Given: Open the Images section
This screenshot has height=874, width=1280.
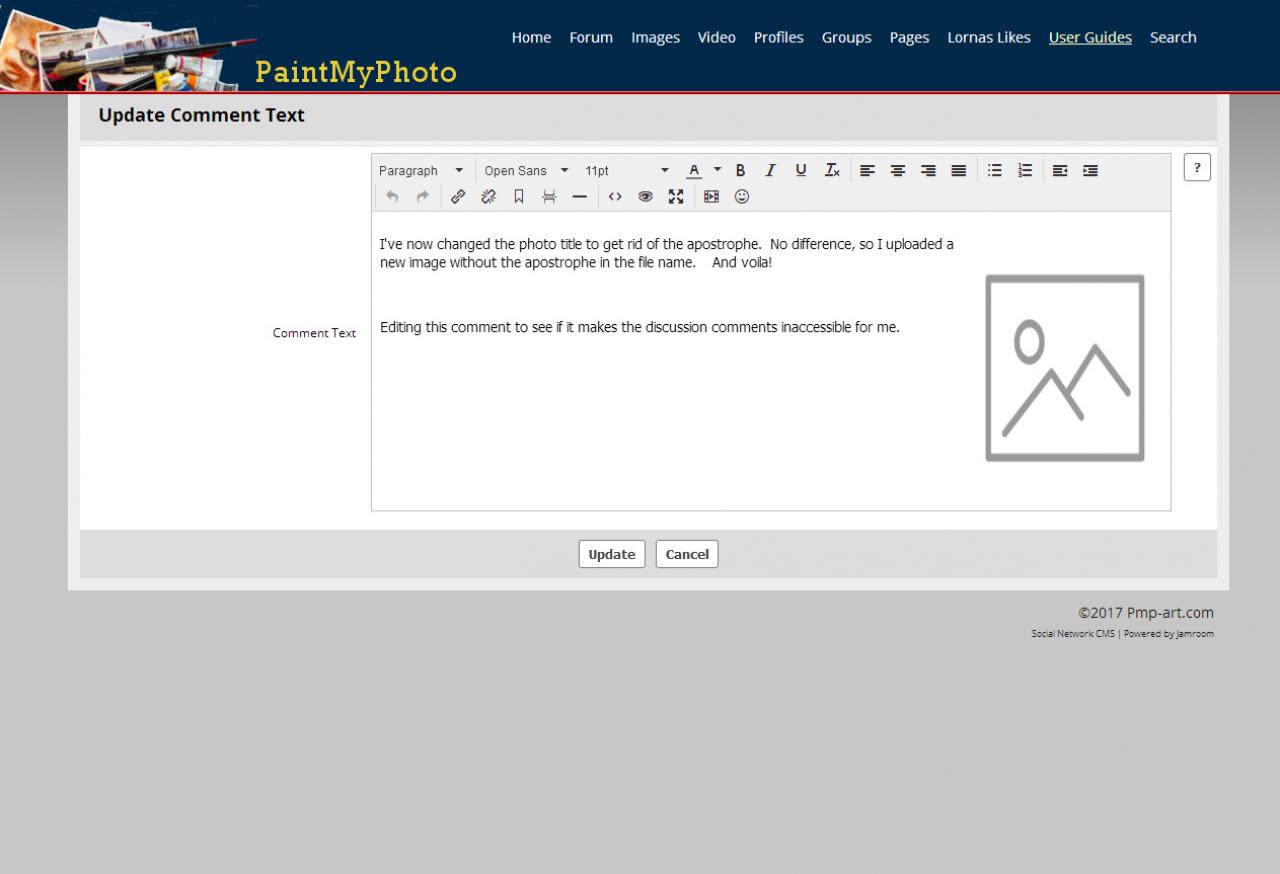Looking at the screenshot, I should click(655, 38).
